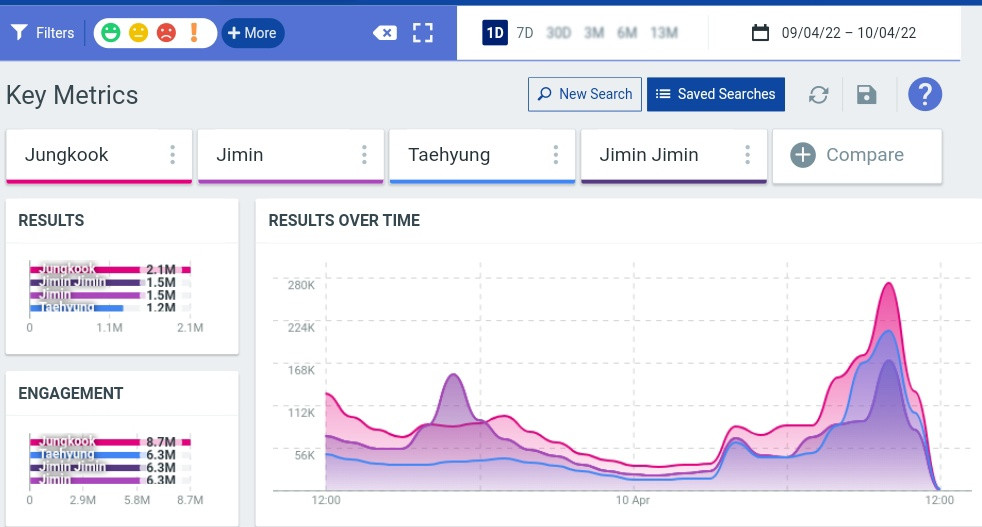This screenshot has height=527, width=982.
Task: Select the Jimin Jimin search card
Action: coord(674,156)
